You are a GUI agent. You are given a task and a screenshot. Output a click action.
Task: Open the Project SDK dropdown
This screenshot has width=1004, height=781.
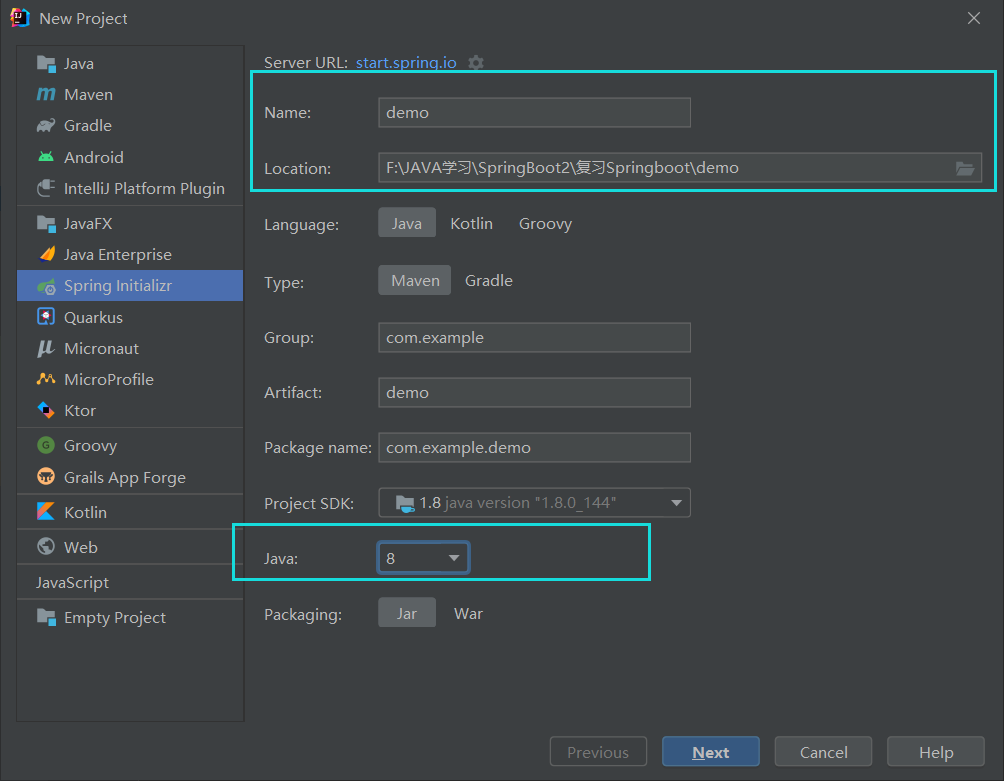[x=534, y=503]
